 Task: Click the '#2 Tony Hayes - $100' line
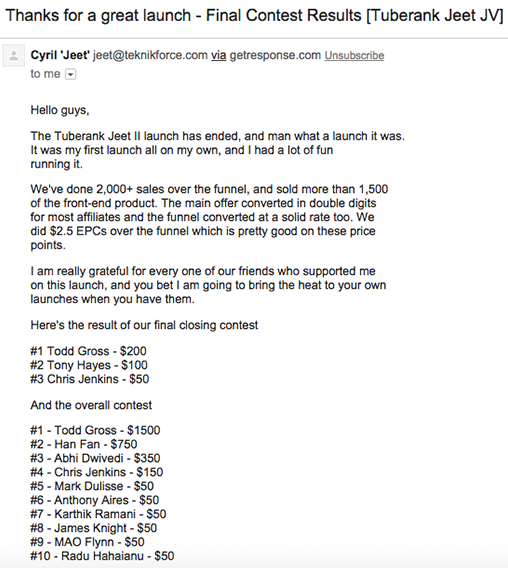tap(89, 365)
